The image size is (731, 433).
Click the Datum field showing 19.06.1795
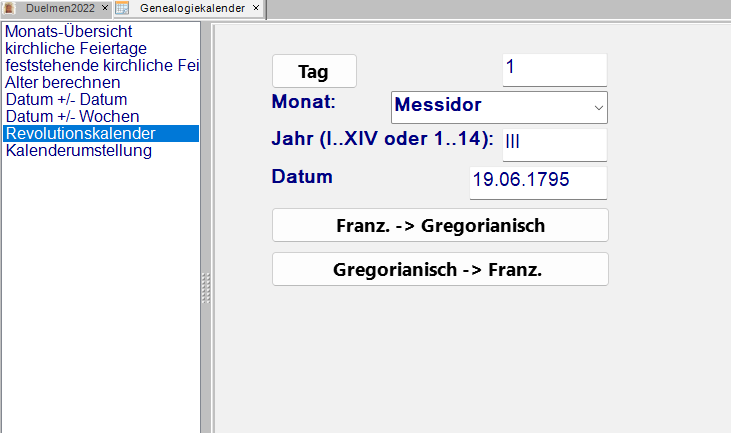[x=538, y=183]
